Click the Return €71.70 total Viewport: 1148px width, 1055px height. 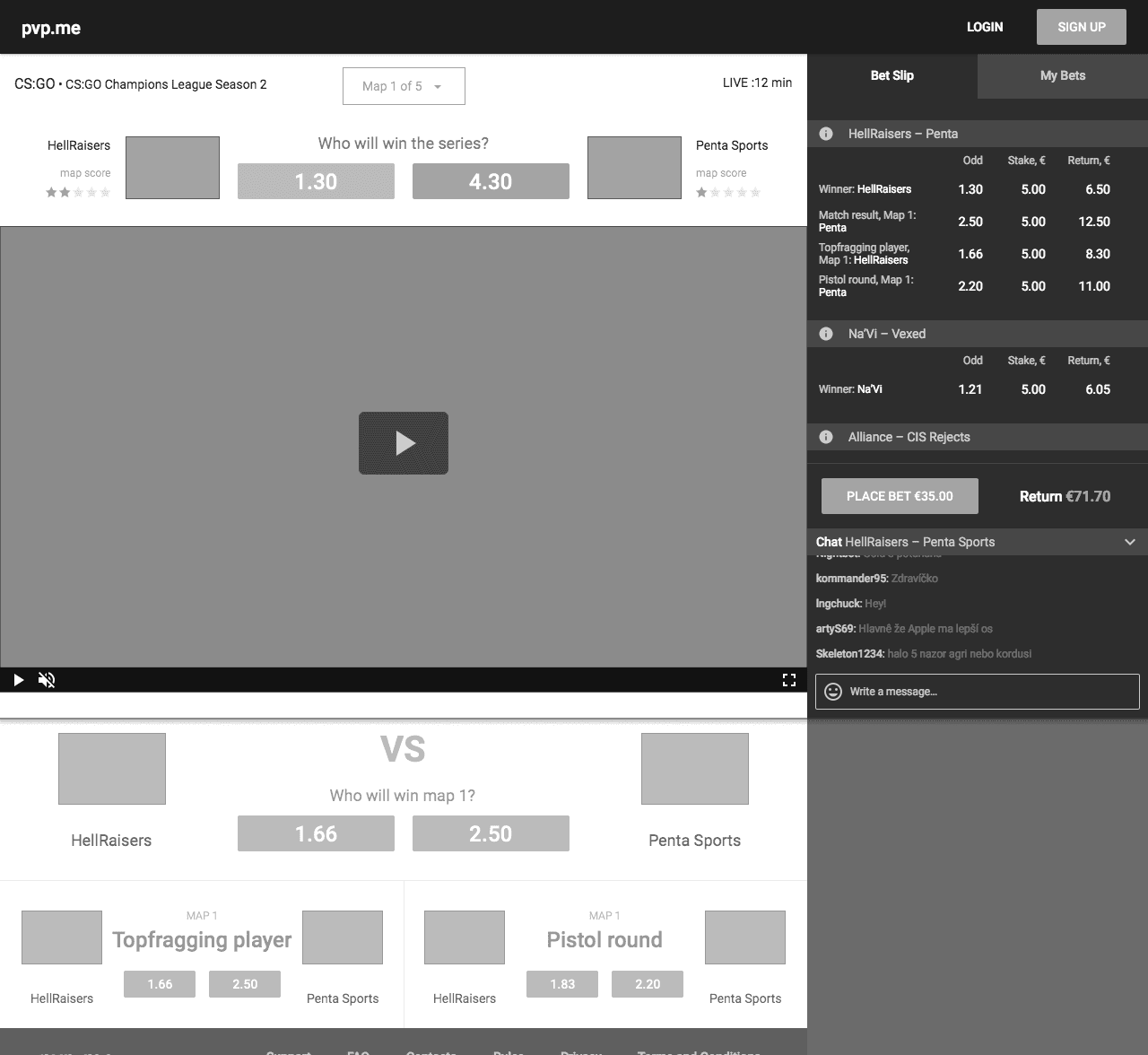1065,496
